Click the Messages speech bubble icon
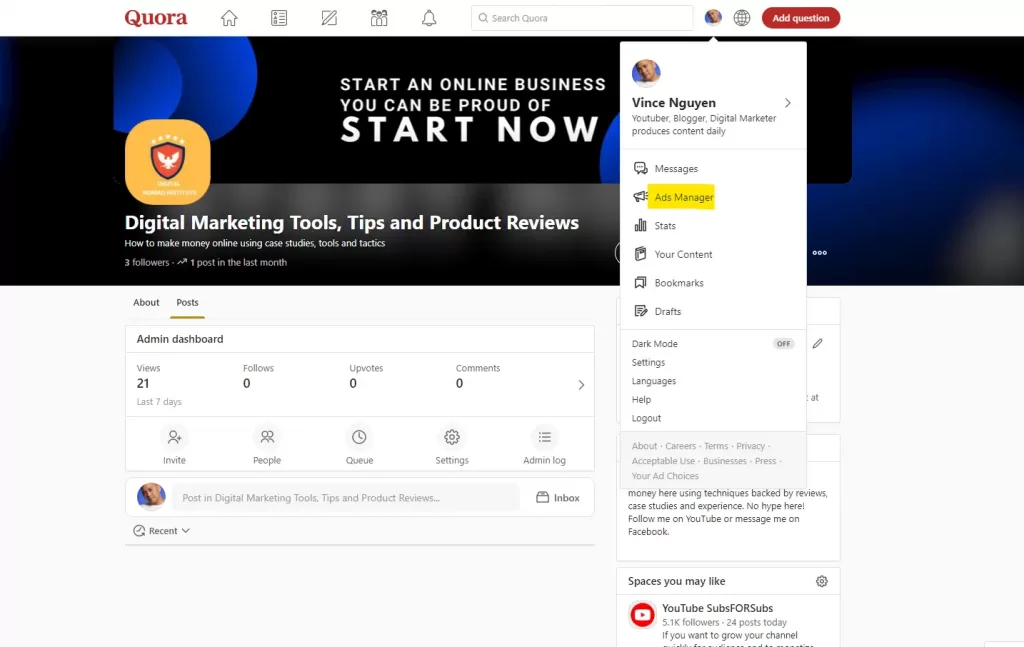Screen dimensions: 1024x647 pos(641,168)
